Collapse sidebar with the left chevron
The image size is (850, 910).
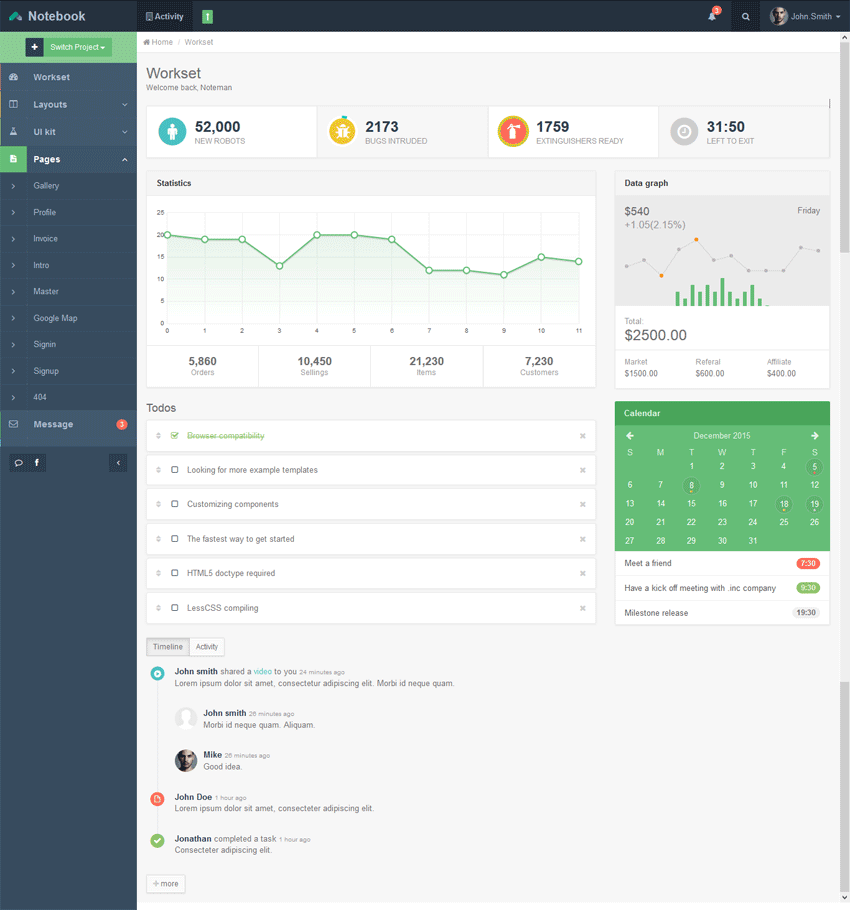118,463
